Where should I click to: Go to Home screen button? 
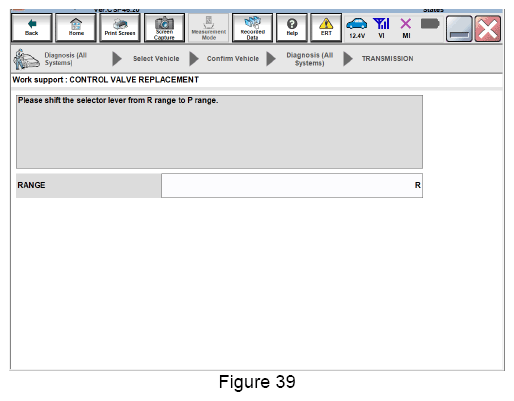pos(76,28)
